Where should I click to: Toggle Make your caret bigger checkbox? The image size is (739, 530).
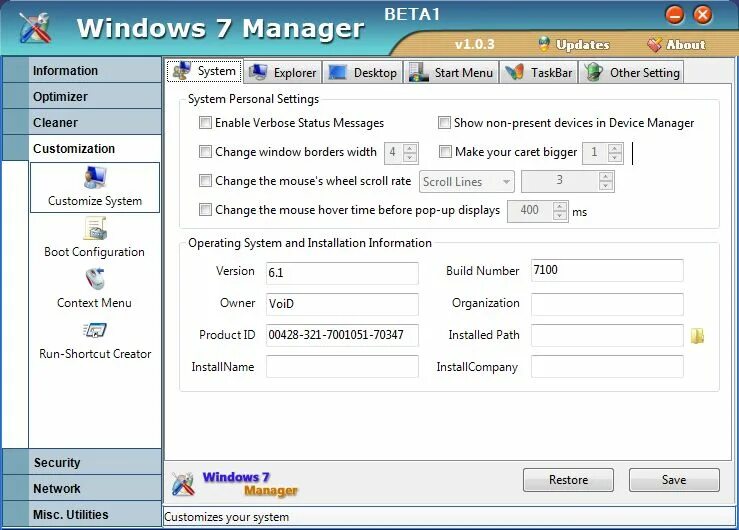tap(445, 152)
